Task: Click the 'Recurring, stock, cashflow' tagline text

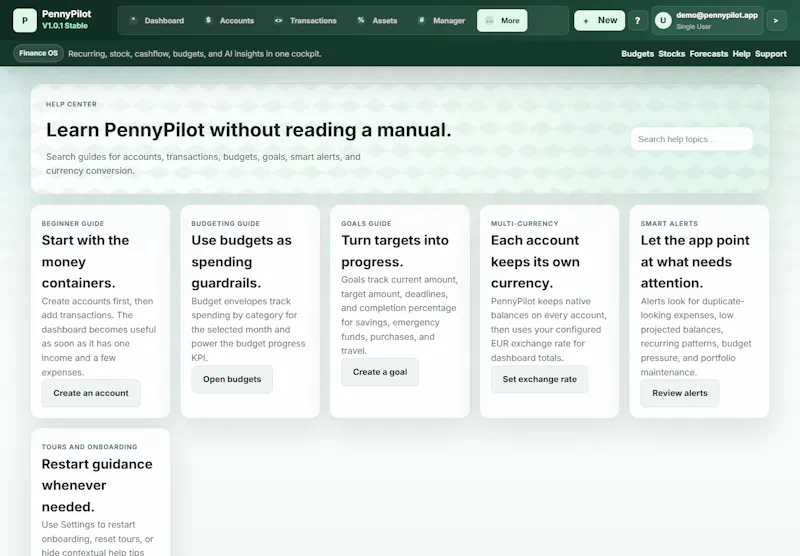Action: [x=194, y=54]
